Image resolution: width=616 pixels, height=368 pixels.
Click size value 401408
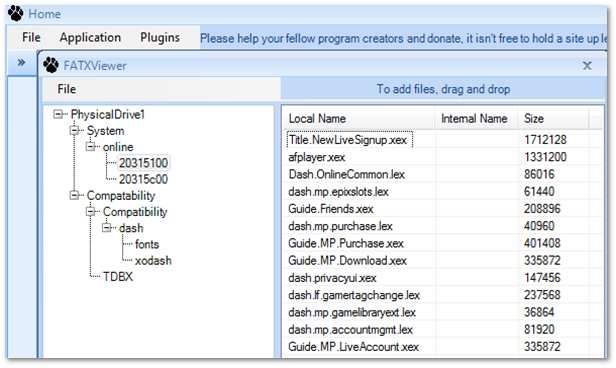(542, 244)
